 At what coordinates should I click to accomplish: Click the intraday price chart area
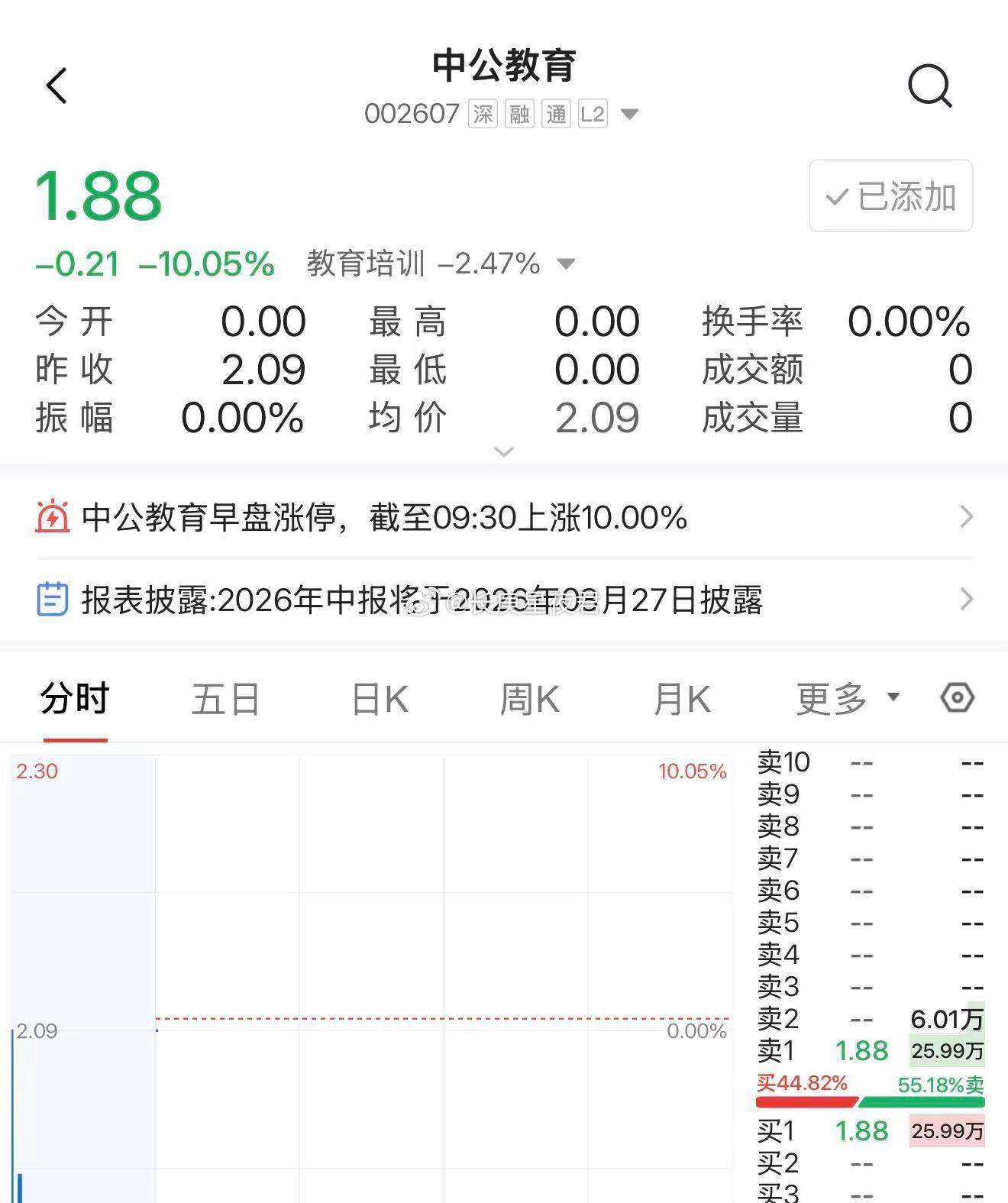tap(372, 979)
